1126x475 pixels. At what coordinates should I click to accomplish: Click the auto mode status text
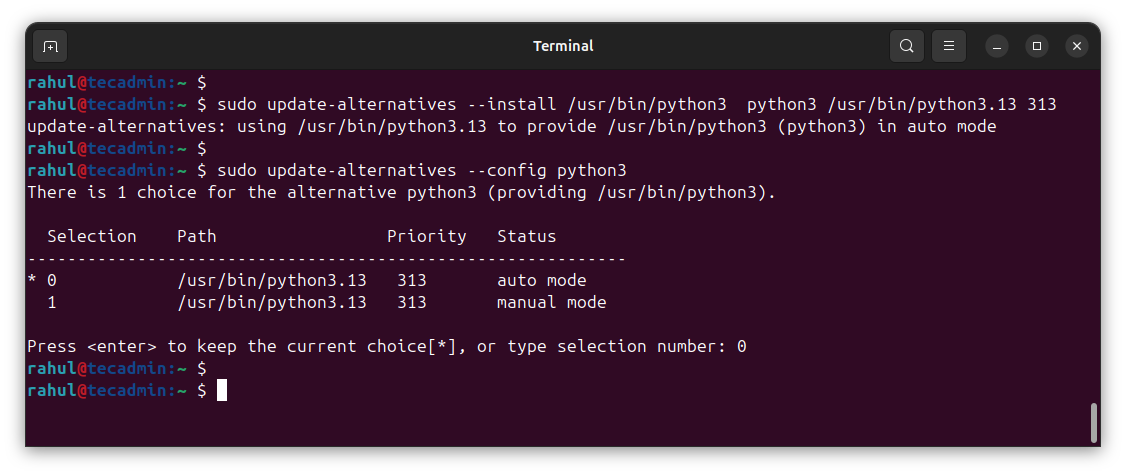(541, 280)
